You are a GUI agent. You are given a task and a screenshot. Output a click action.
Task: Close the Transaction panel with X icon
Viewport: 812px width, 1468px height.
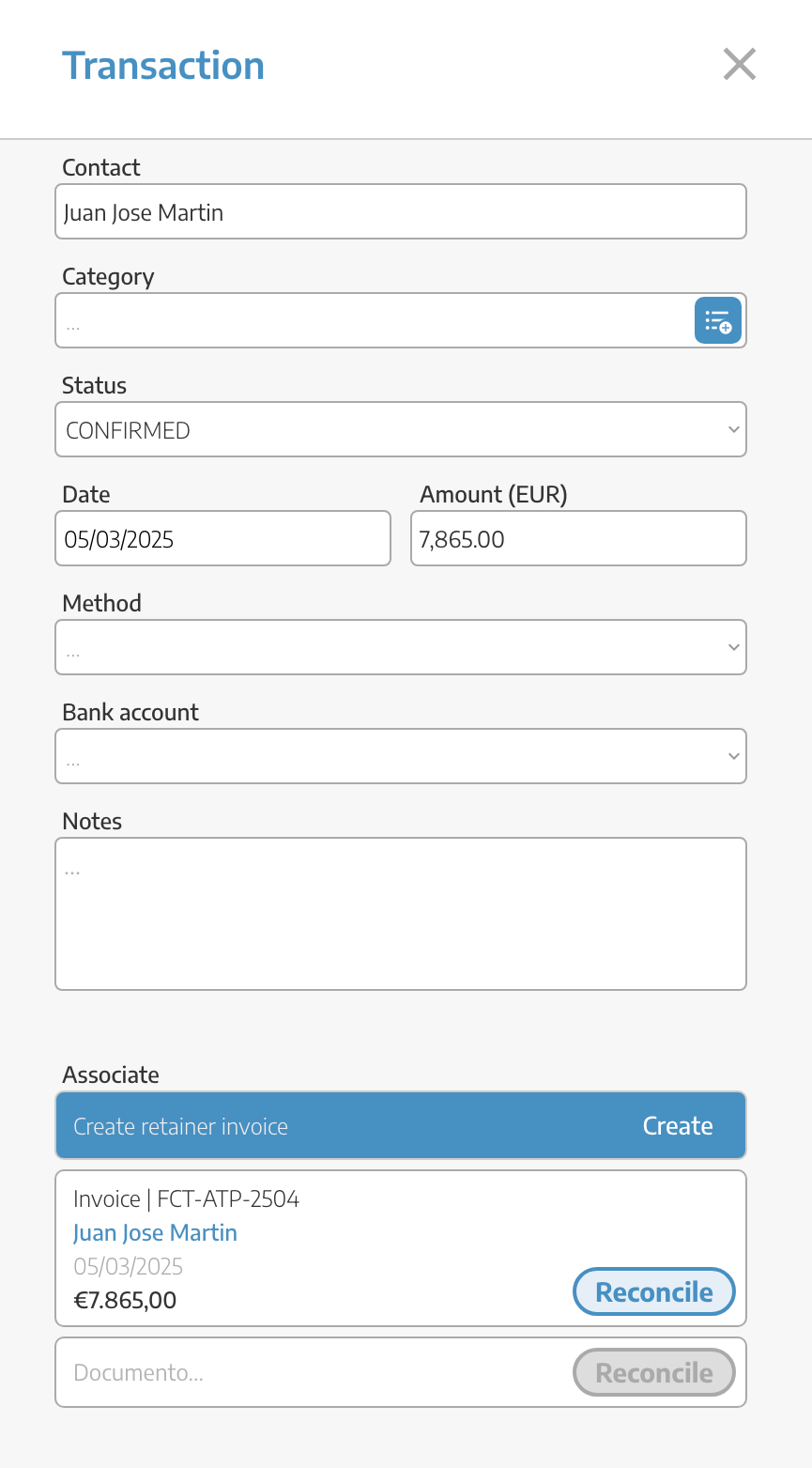coord(740,65)
